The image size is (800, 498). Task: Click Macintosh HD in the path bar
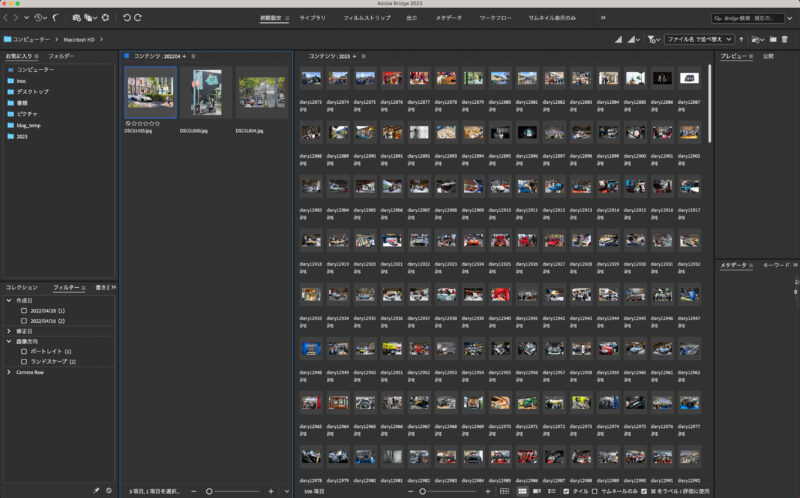(81, 39)
